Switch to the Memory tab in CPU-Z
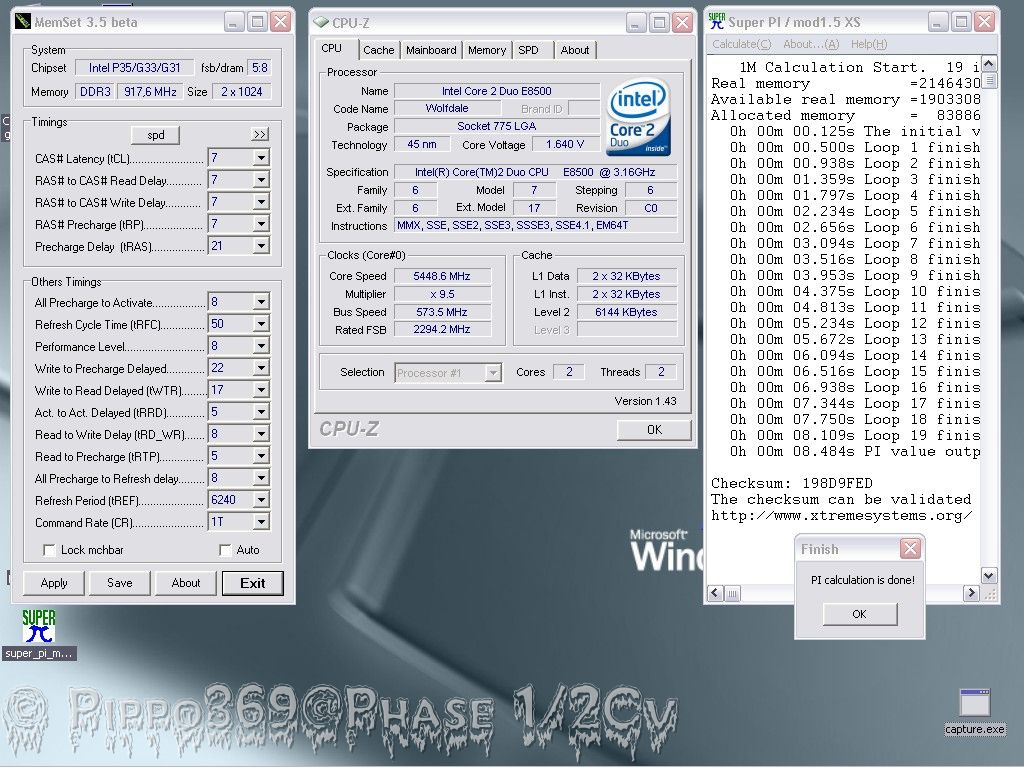Screen dimensions: 1024x768 [487, 50]
